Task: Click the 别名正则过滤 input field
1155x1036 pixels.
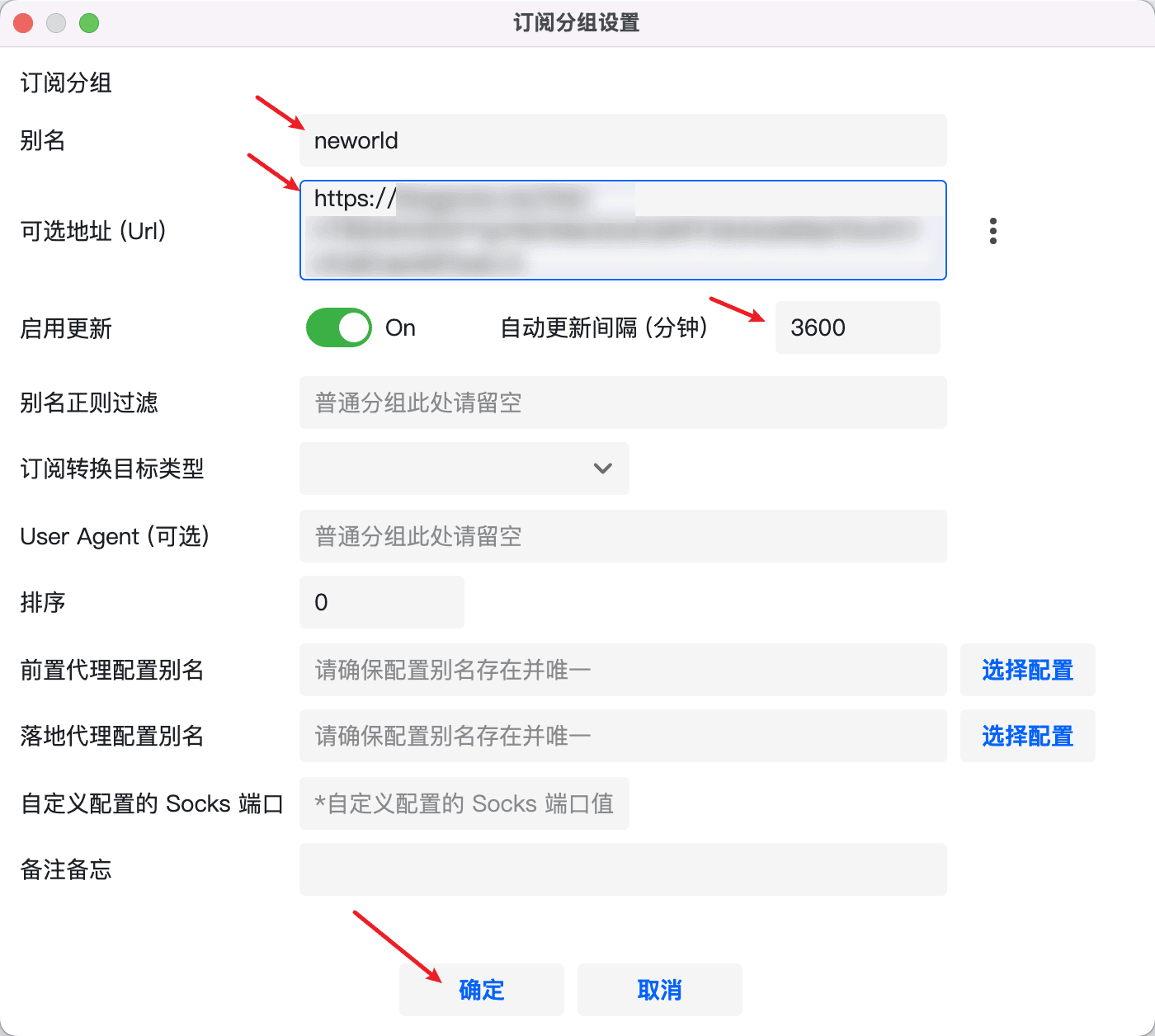Action: 623,403
